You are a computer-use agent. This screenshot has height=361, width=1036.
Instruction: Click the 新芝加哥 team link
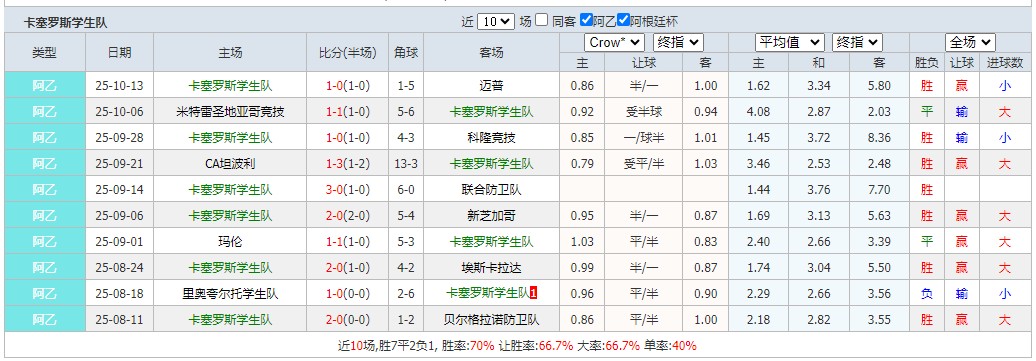(492, 216)
